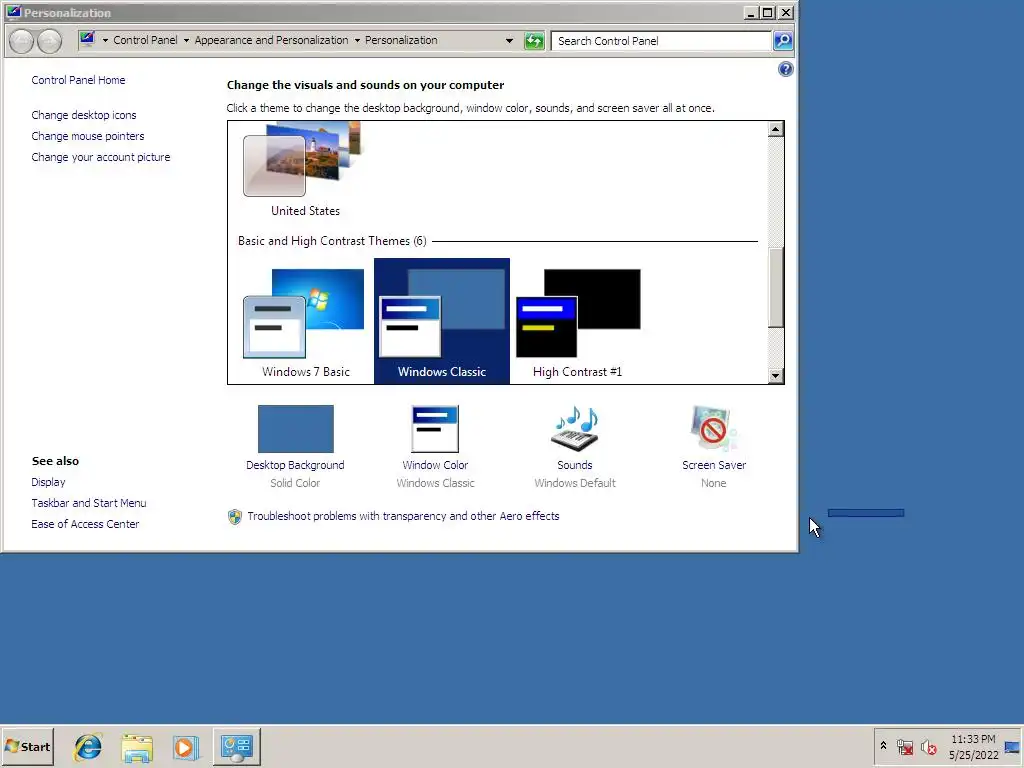Select the Windows Classic theme
1024x768 pixels.
click(x=441, y=321)
